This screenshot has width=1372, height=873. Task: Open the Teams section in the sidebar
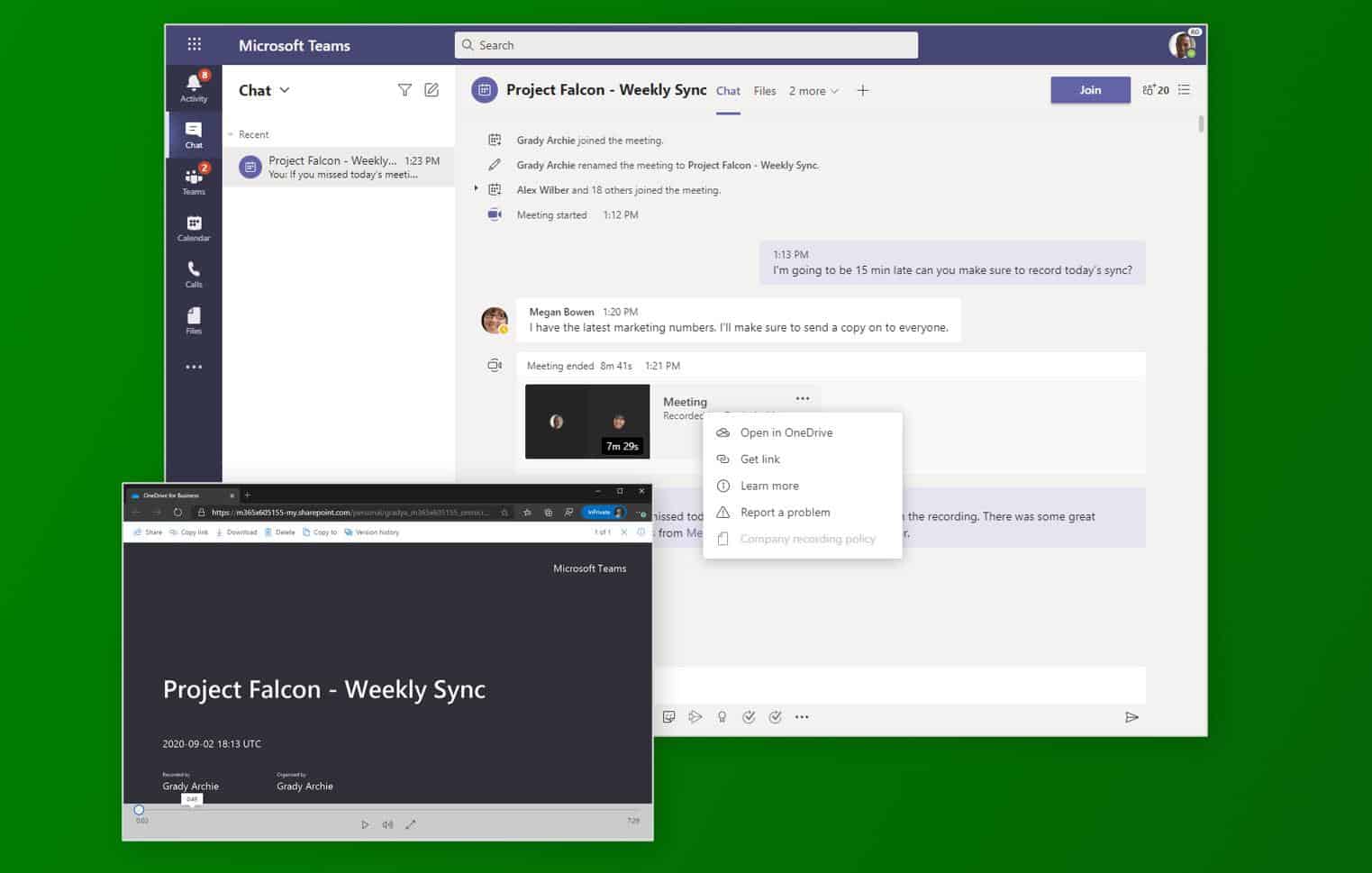click(x=194, y=180)
